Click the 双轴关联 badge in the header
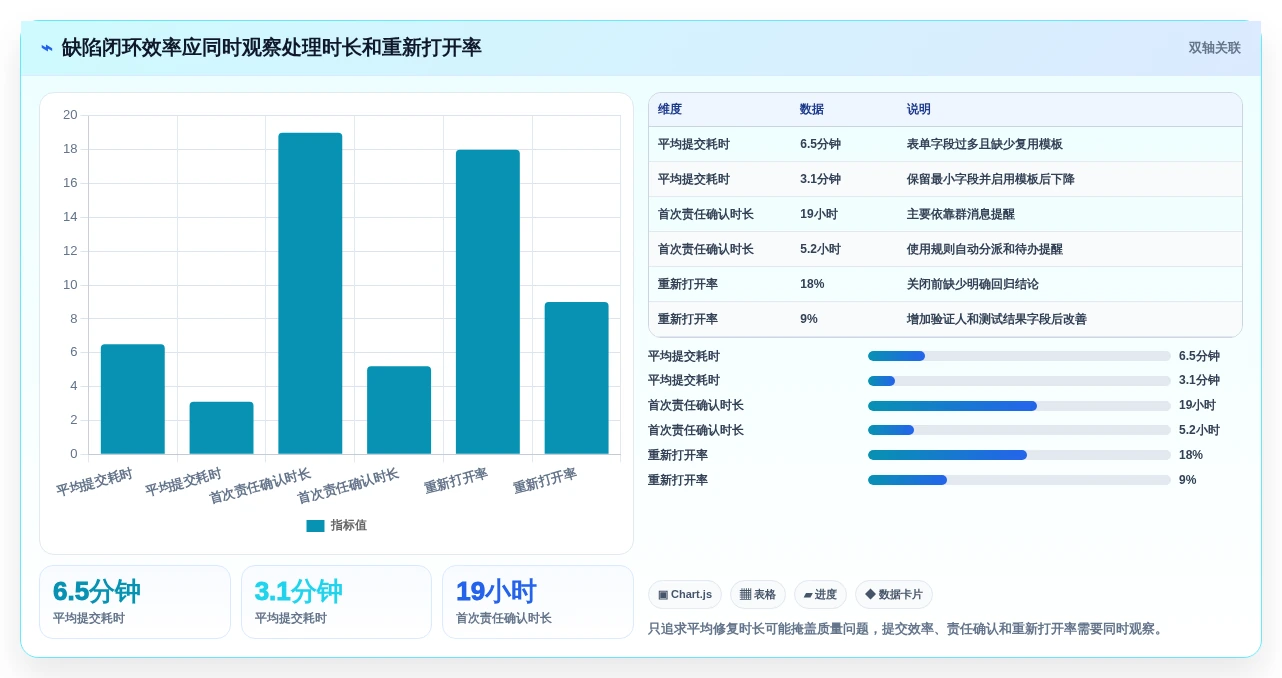This screenshot has height=678, width=1282. click(1214, 48)
